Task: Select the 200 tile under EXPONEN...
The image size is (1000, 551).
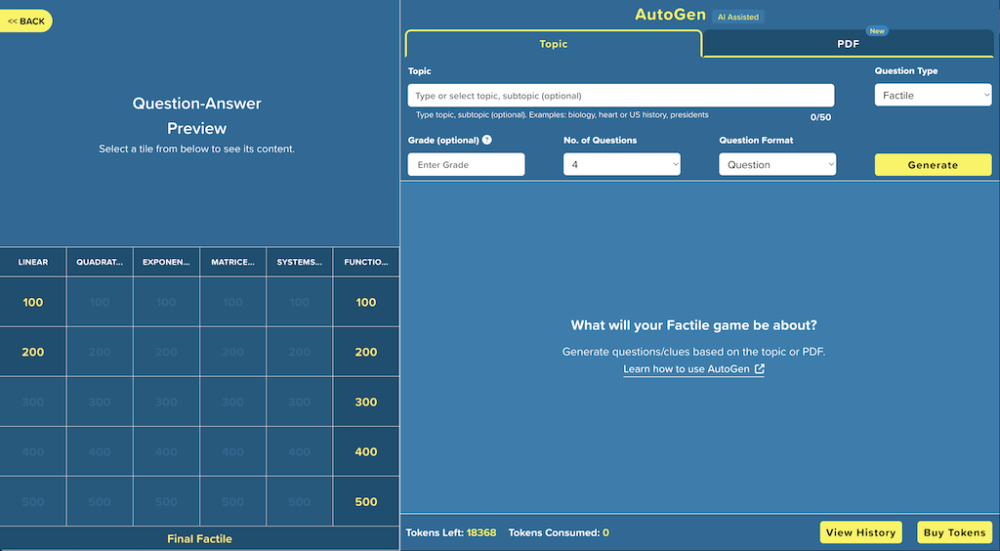Action: (166, 352)
